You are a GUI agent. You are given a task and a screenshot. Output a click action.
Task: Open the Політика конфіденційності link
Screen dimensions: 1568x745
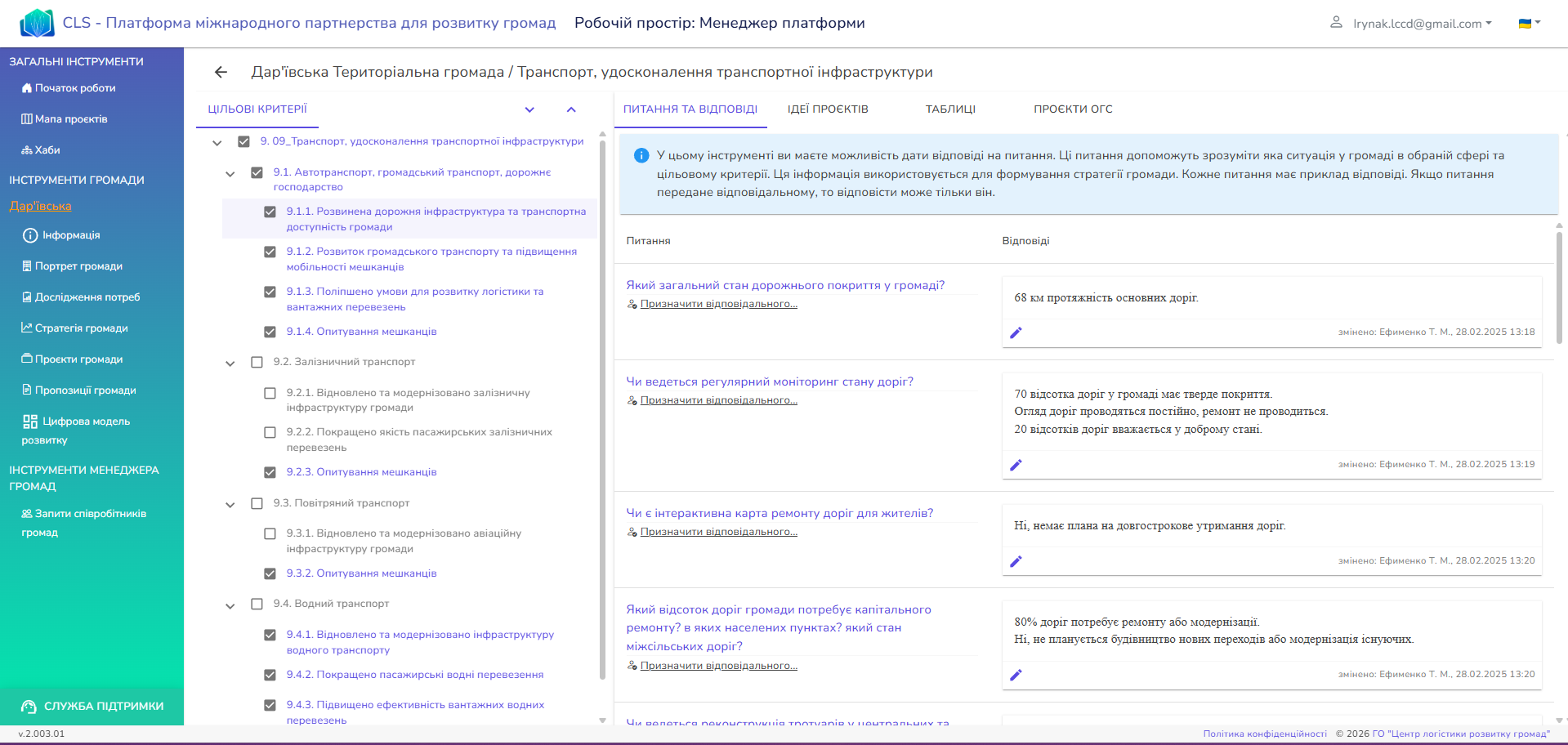(x=1265, y=734)
